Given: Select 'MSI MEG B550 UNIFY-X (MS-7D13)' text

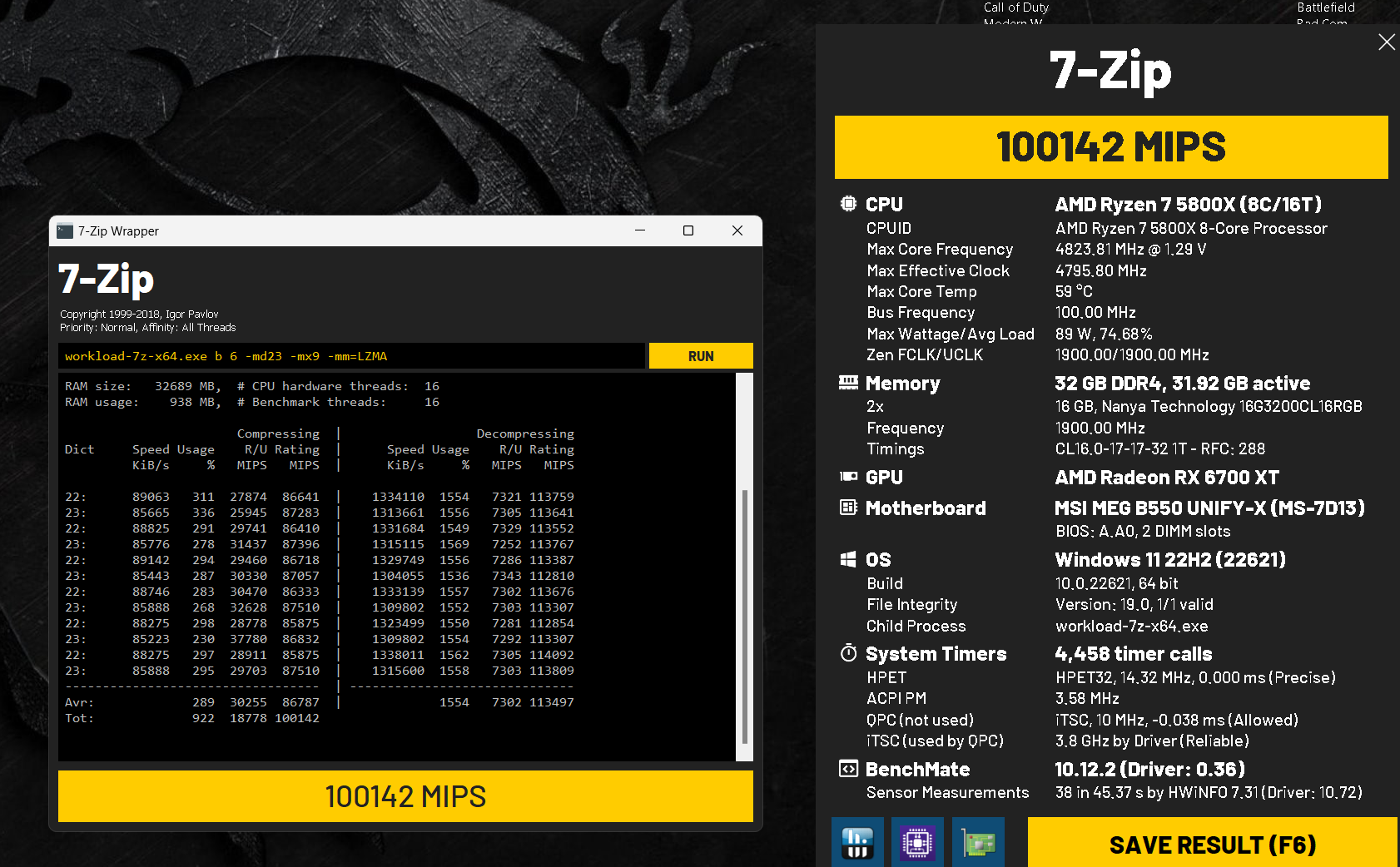Looking at the screenshot, I should (x=1209, y=508).
